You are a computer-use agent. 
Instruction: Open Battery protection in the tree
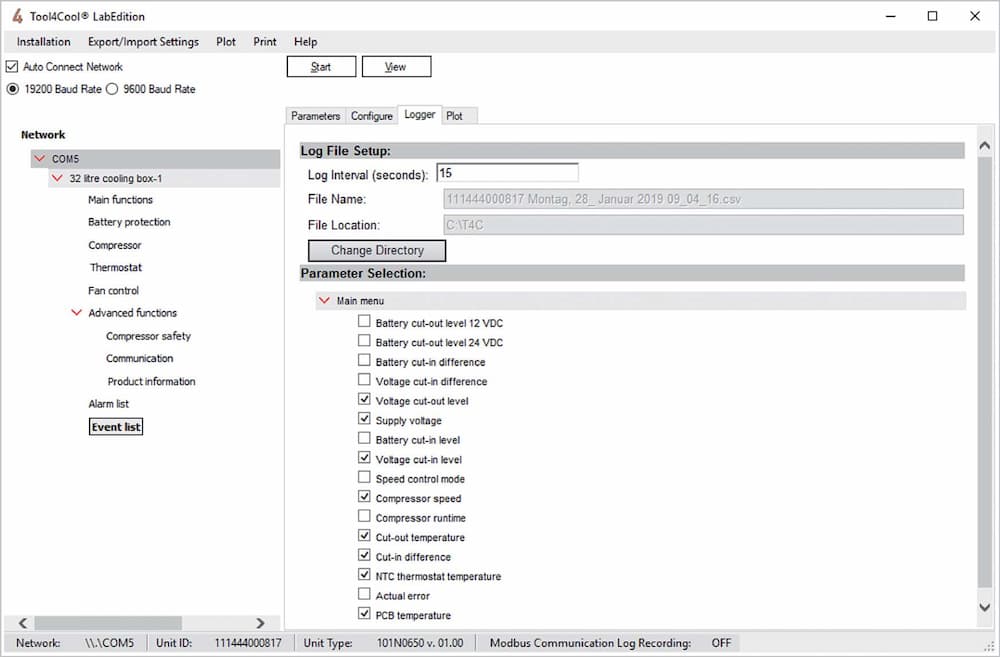point(129,222)
